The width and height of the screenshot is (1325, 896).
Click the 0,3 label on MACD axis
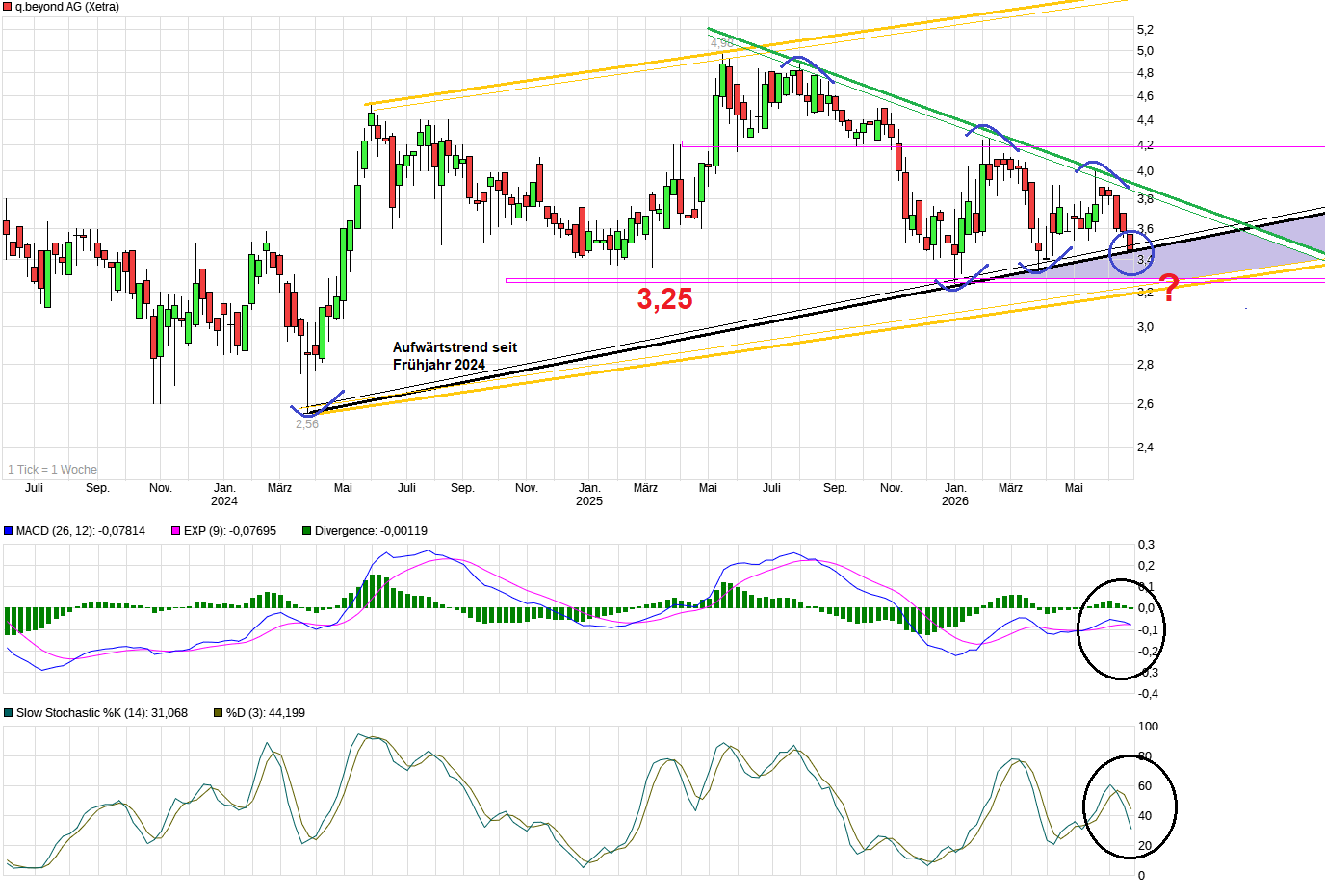coord(1147,545)
